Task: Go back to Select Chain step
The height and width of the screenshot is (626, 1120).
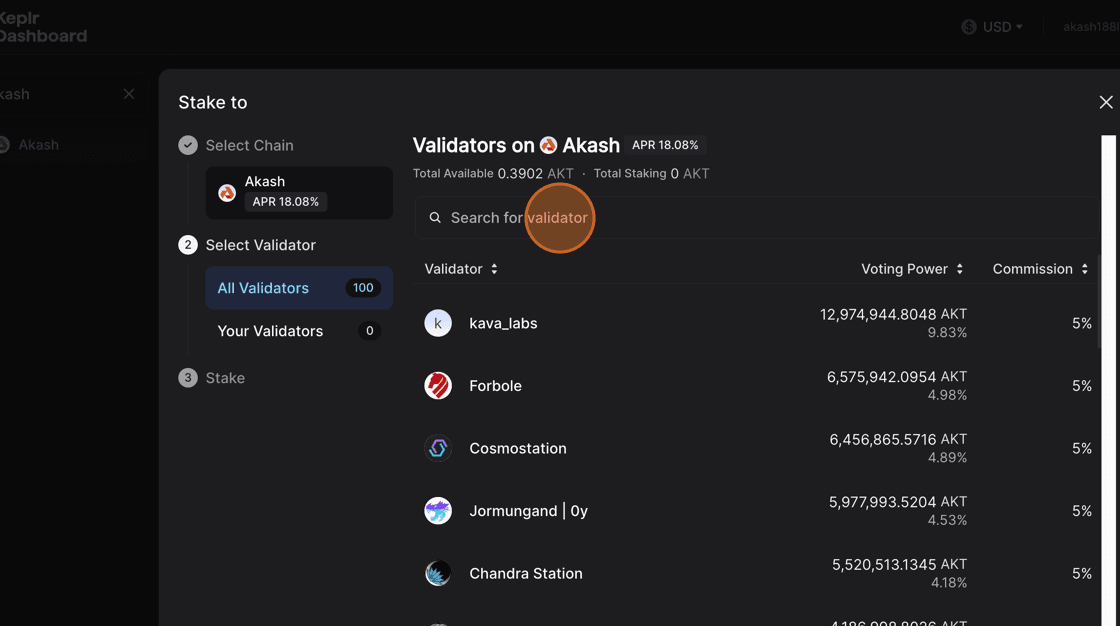Action: [249, 145]
